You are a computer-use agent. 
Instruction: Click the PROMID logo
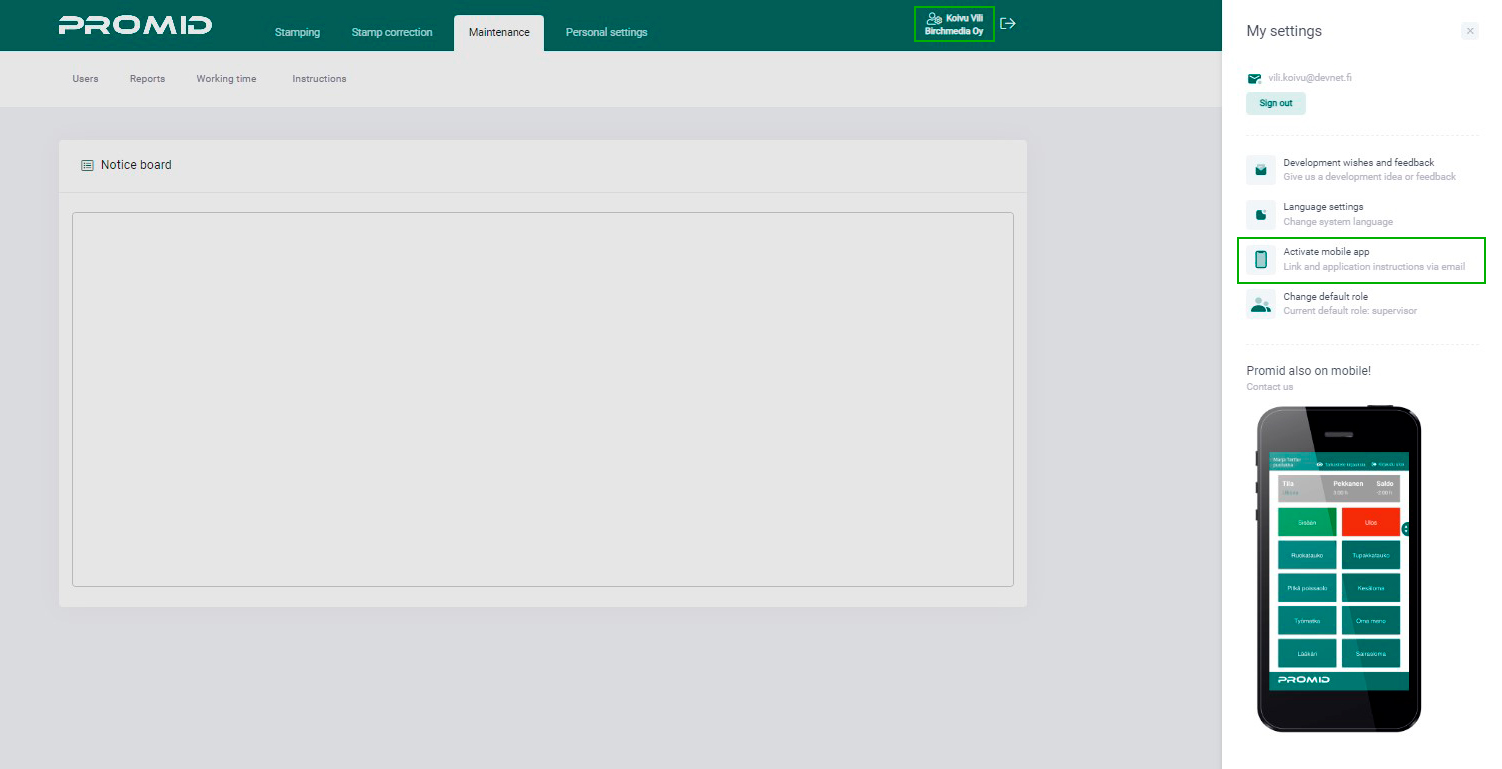pyautogui.click(x=135, y=25)
